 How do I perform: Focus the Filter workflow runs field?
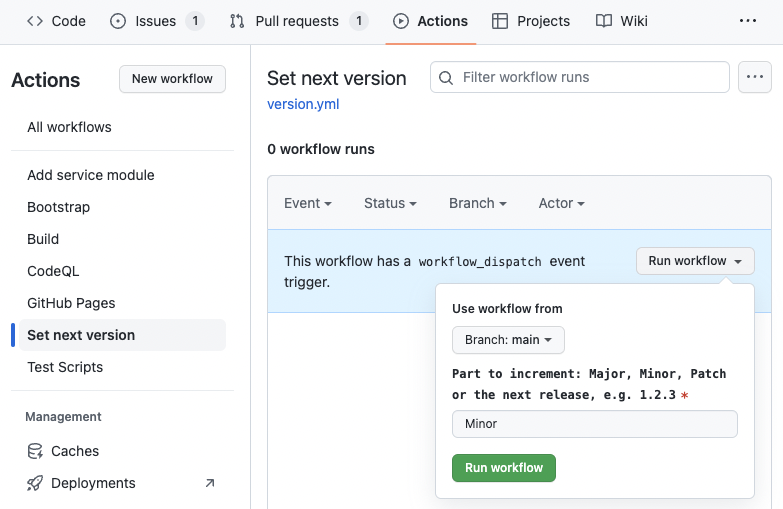[580, 77]
